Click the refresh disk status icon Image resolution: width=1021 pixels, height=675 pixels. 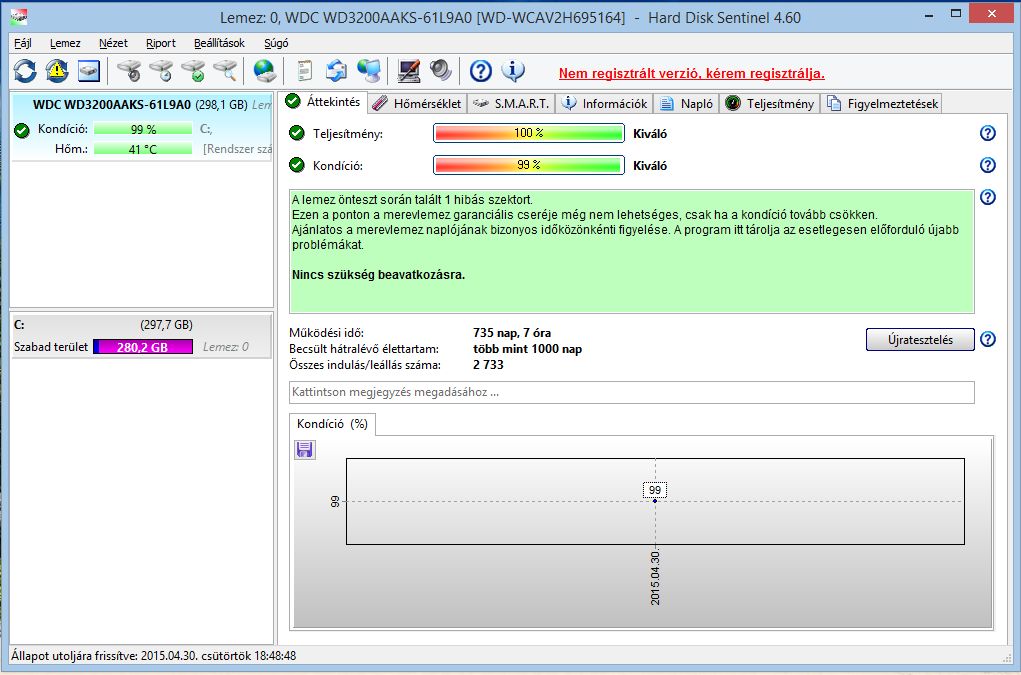tap(25, 71)
